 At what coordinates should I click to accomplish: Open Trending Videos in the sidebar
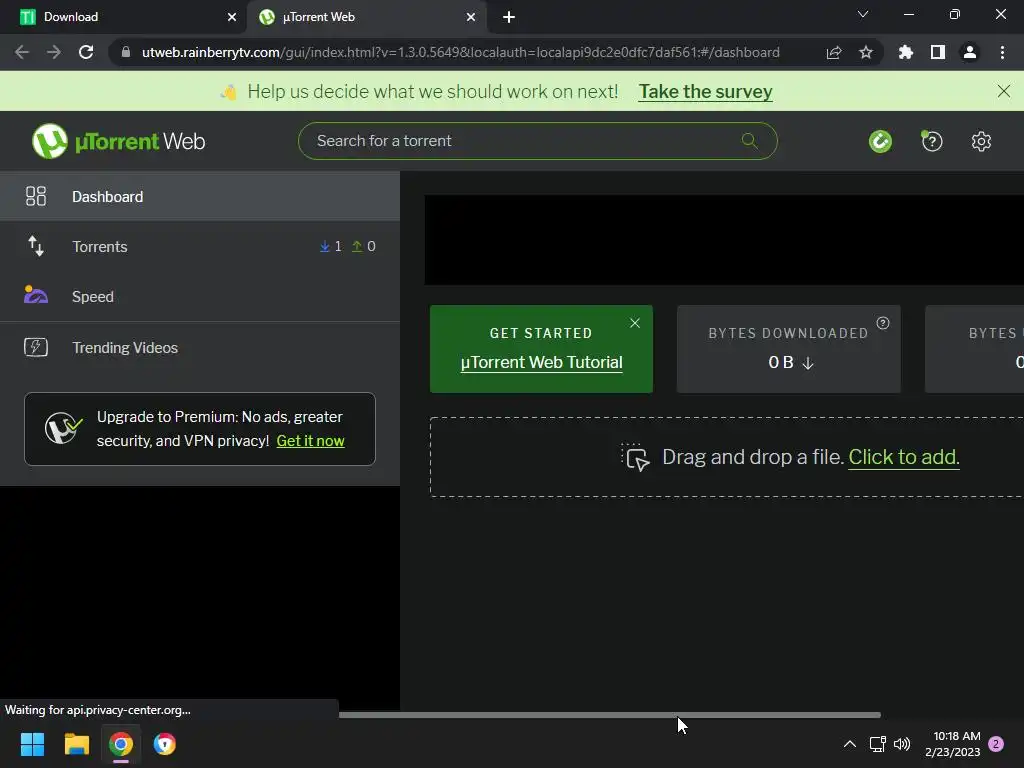[x=200, y=347]
